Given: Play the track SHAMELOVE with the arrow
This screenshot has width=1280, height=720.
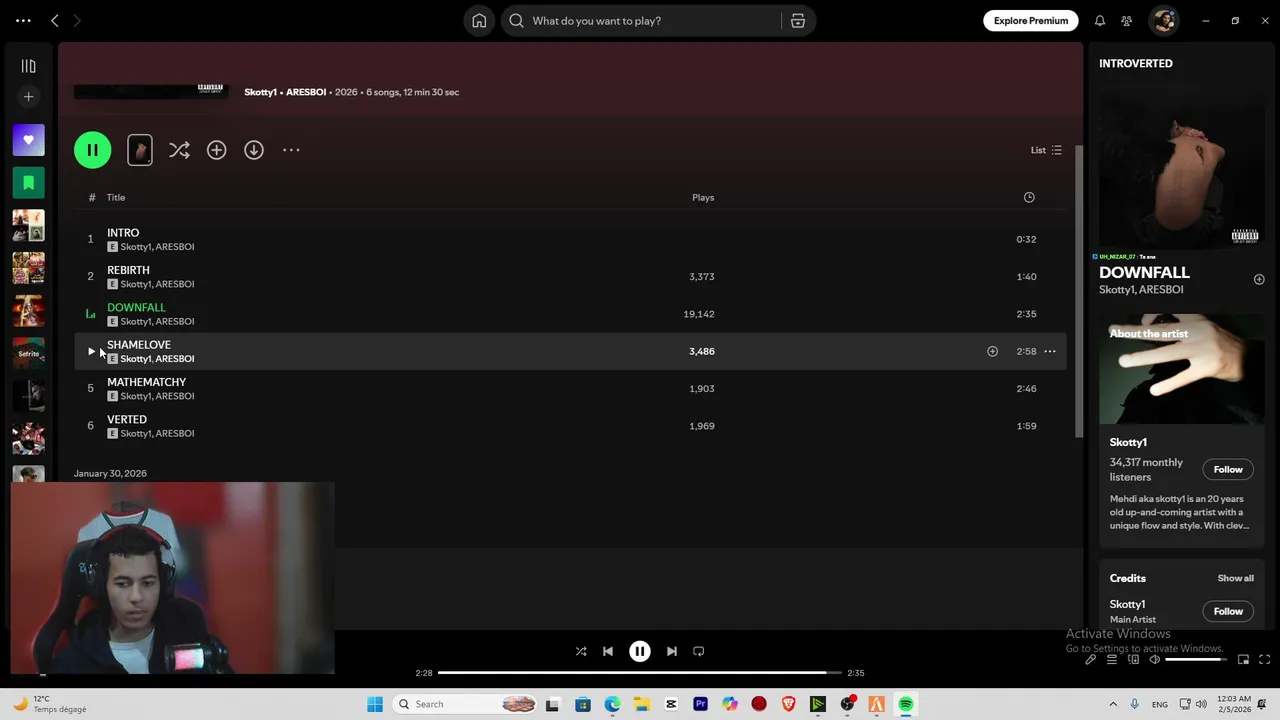Looking at the screenshot, I should tap(91, 351).
